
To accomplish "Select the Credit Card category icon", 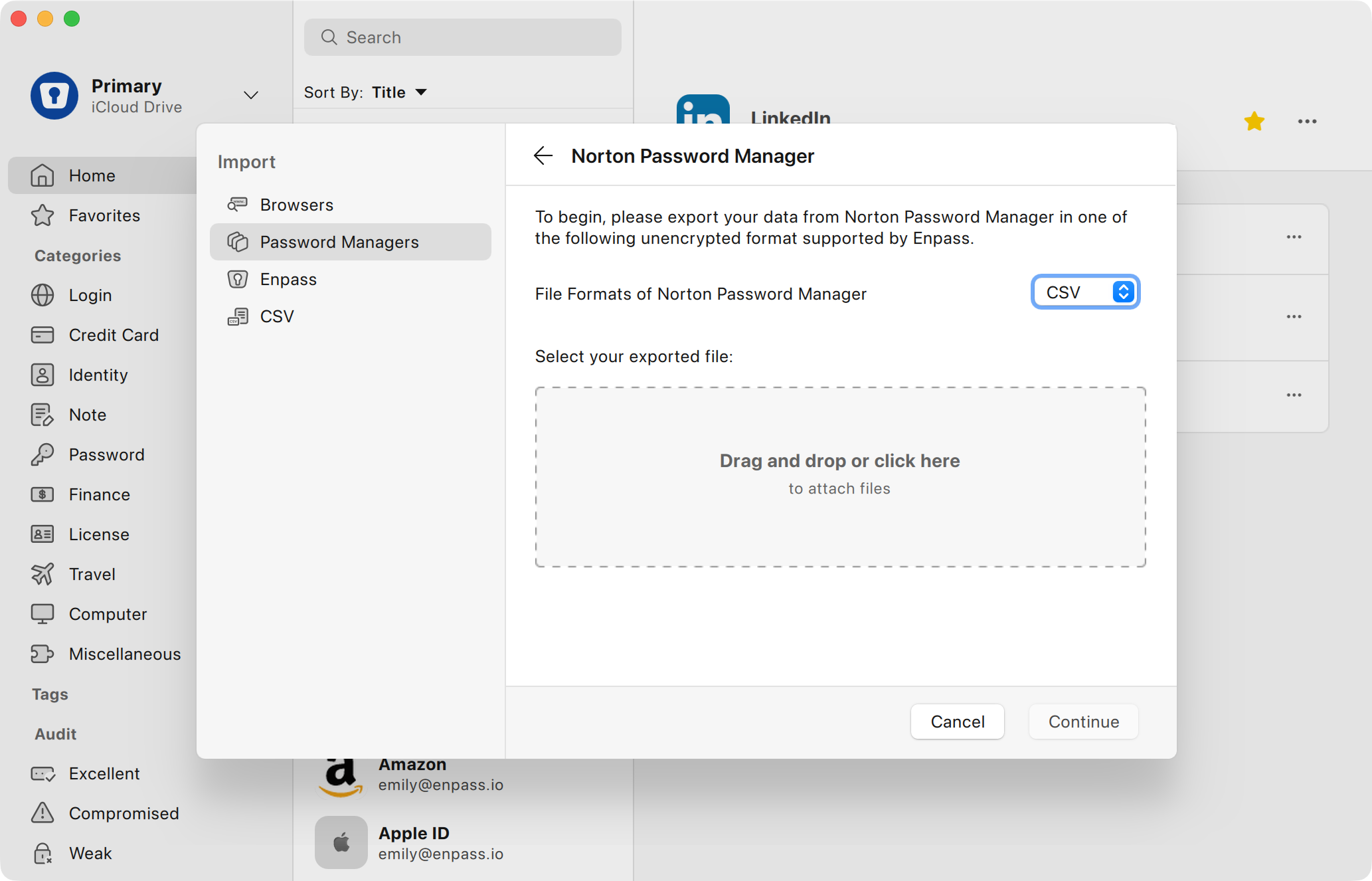I will coord(43,335).
